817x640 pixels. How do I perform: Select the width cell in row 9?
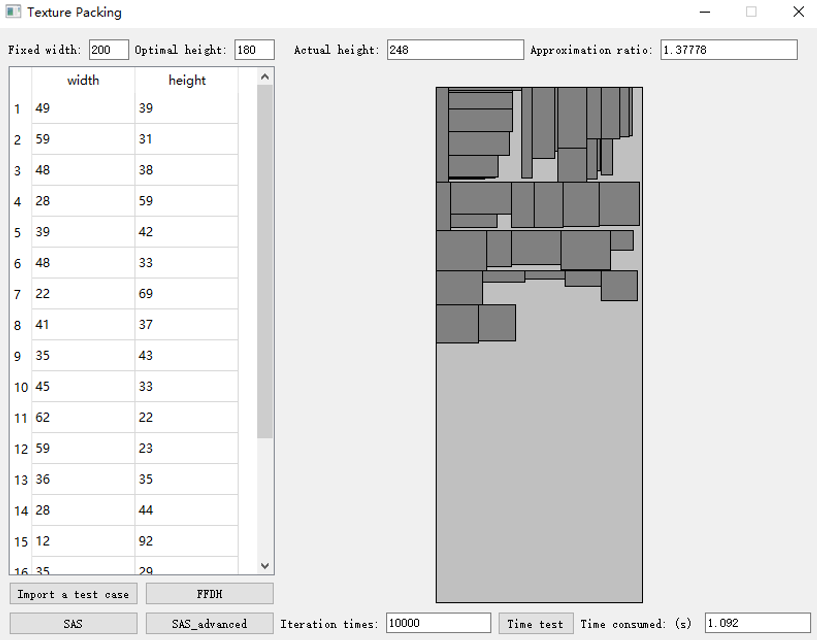pyautogui.click(x=83, y=355)
